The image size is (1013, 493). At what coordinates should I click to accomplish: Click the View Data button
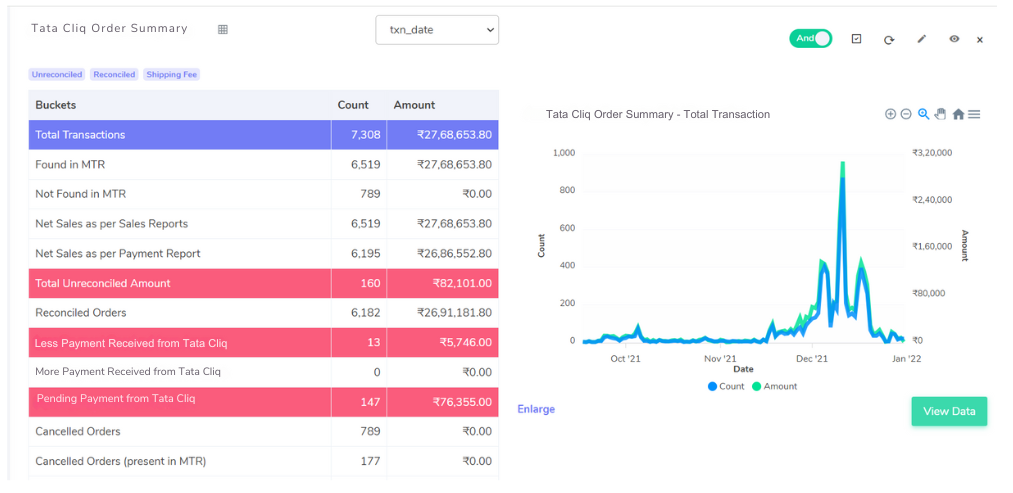[x=949, y=411]
